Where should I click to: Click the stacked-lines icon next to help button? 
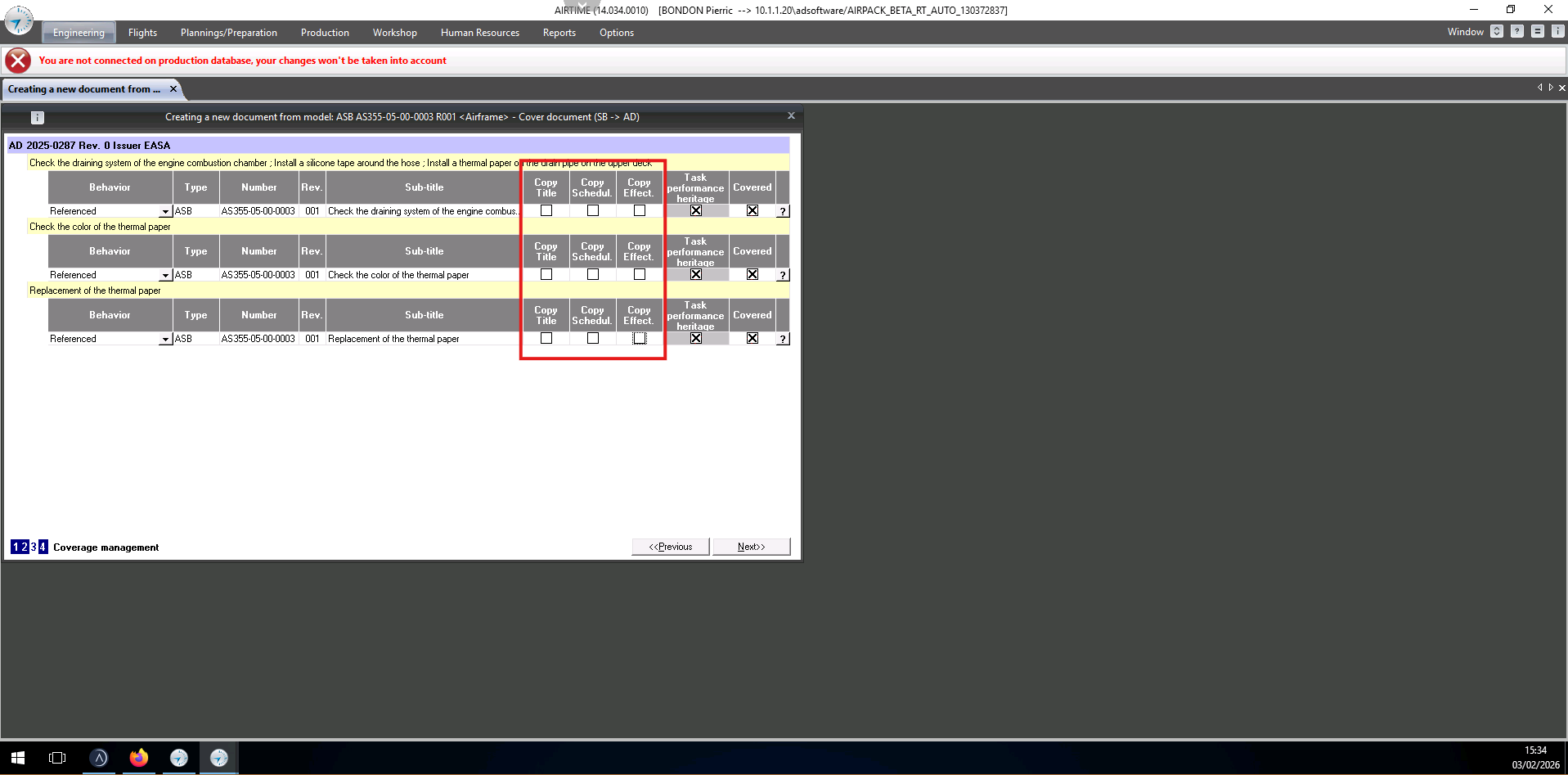point(1537,32)
